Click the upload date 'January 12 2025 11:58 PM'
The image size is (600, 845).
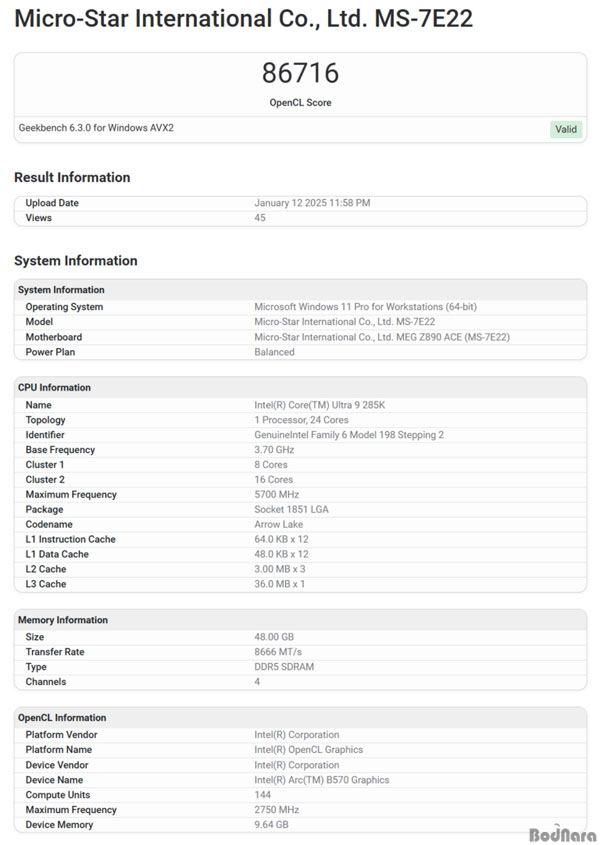[312, 203]
